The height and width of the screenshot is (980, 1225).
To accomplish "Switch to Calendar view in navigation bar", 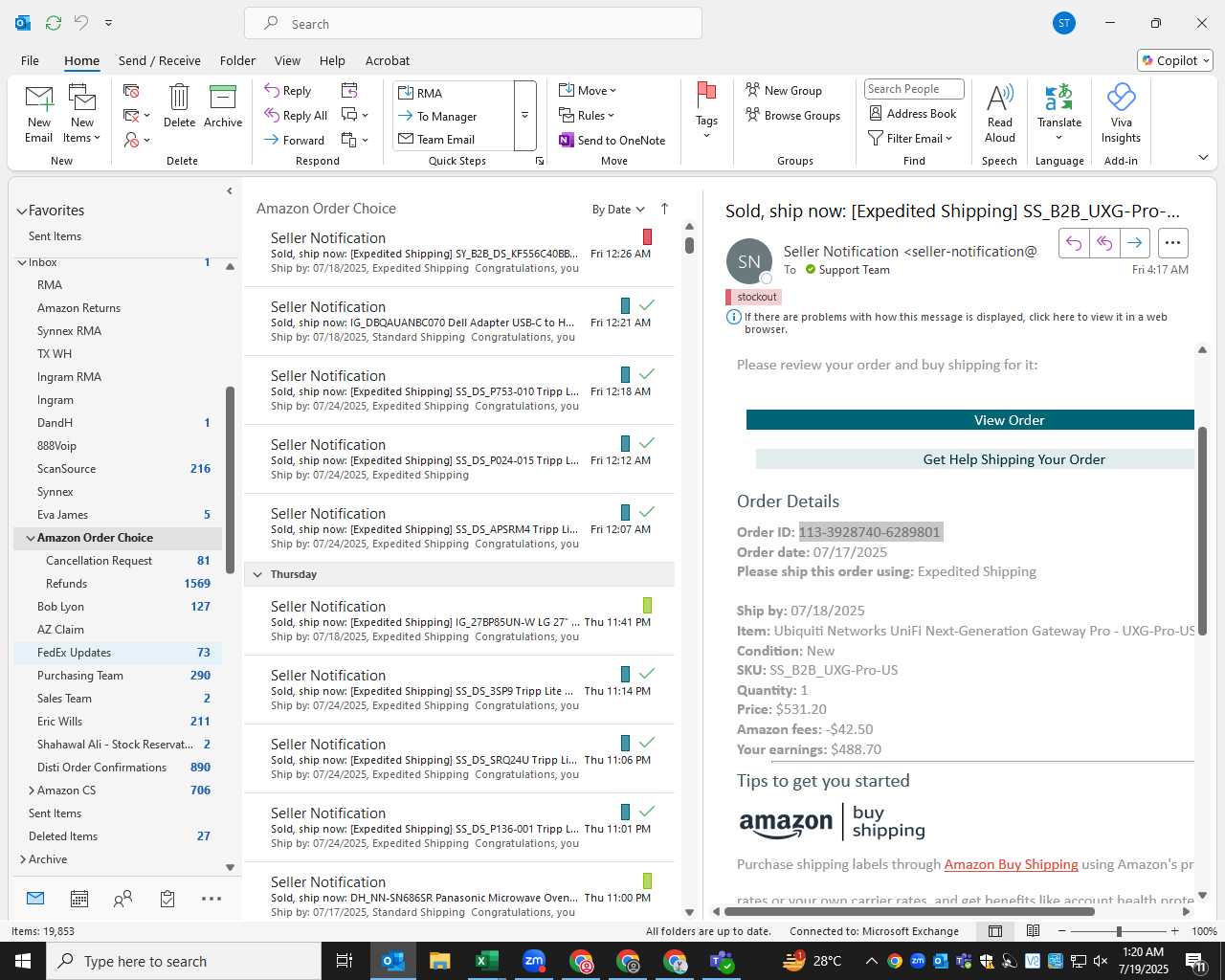I will pos(79,899).
